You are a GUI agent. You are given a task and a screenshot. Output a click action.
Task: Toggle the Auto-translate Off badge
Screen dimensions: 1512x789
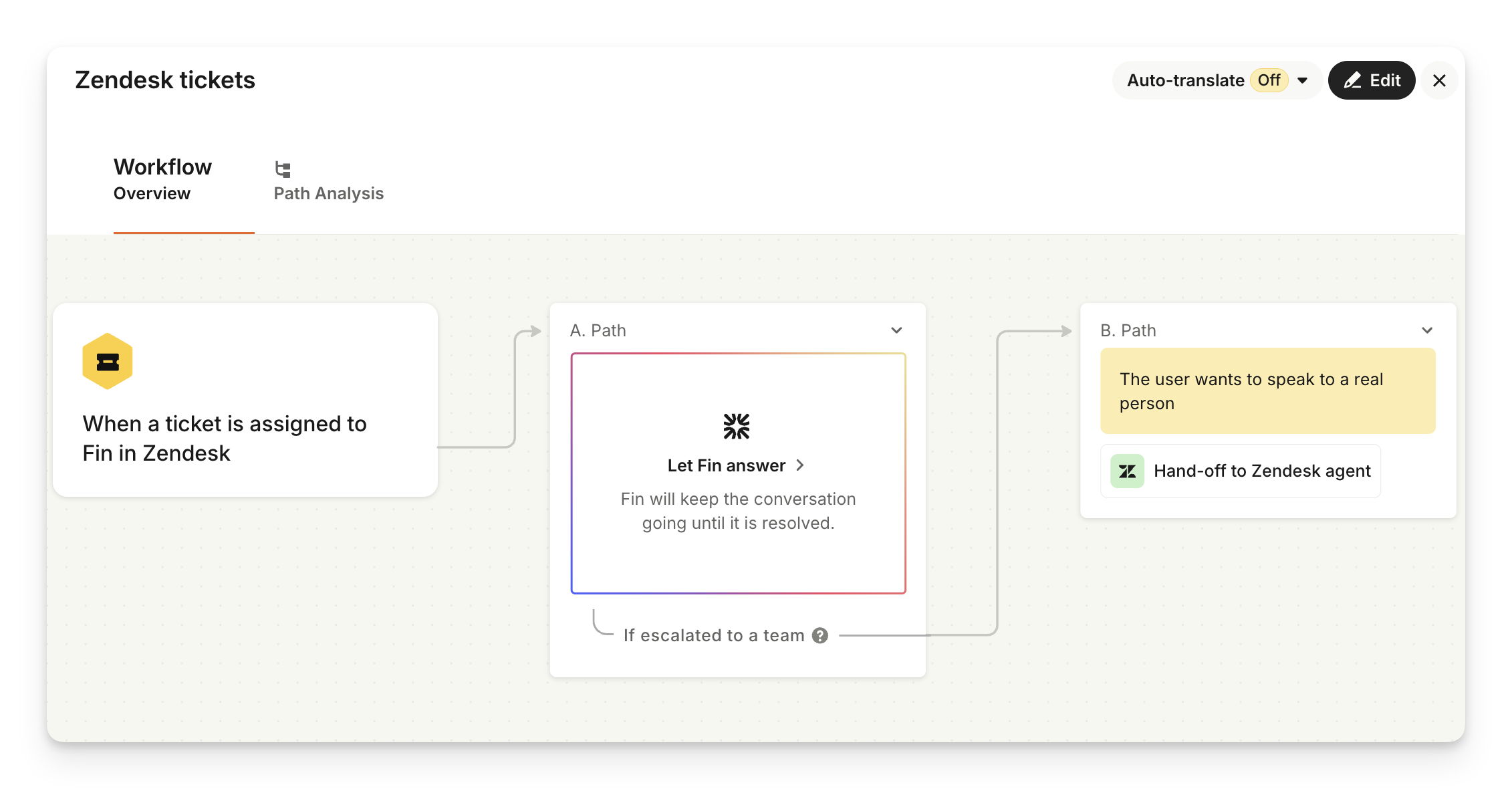[x=1268, y=80]
